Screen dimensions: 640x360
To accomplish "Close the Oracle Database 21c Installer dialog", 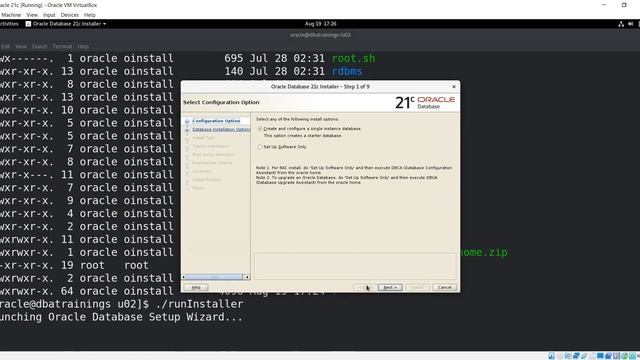I will 454,87.
